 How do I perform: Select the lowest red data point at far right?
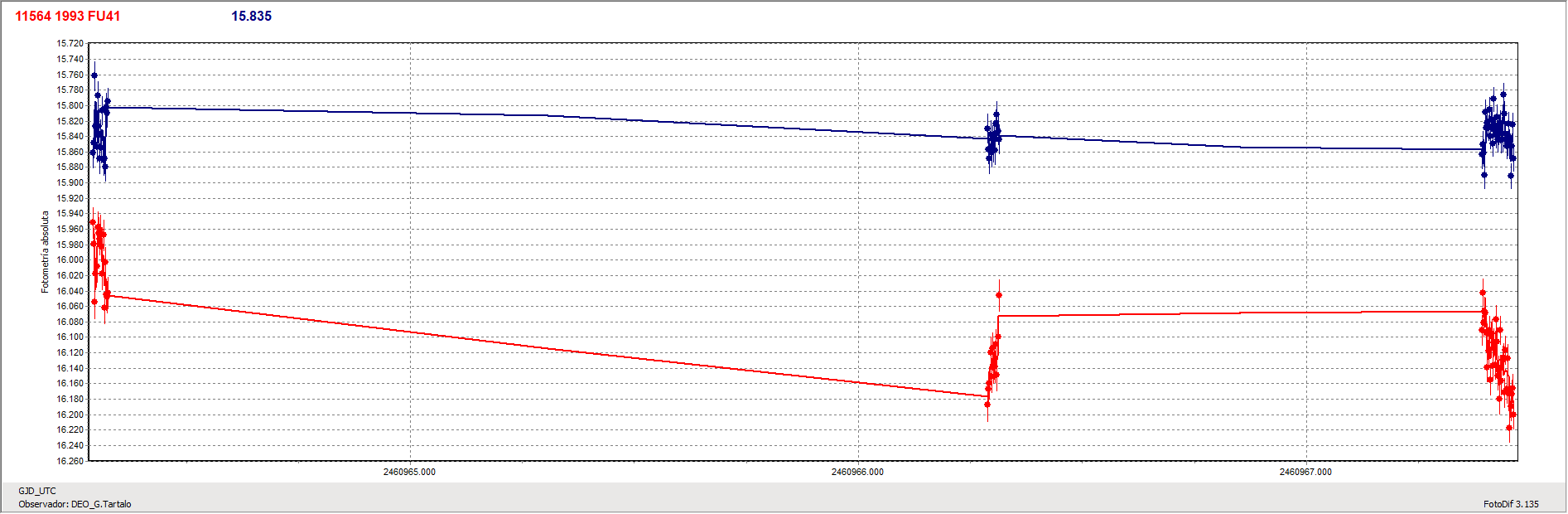(x=1509, y=429)
